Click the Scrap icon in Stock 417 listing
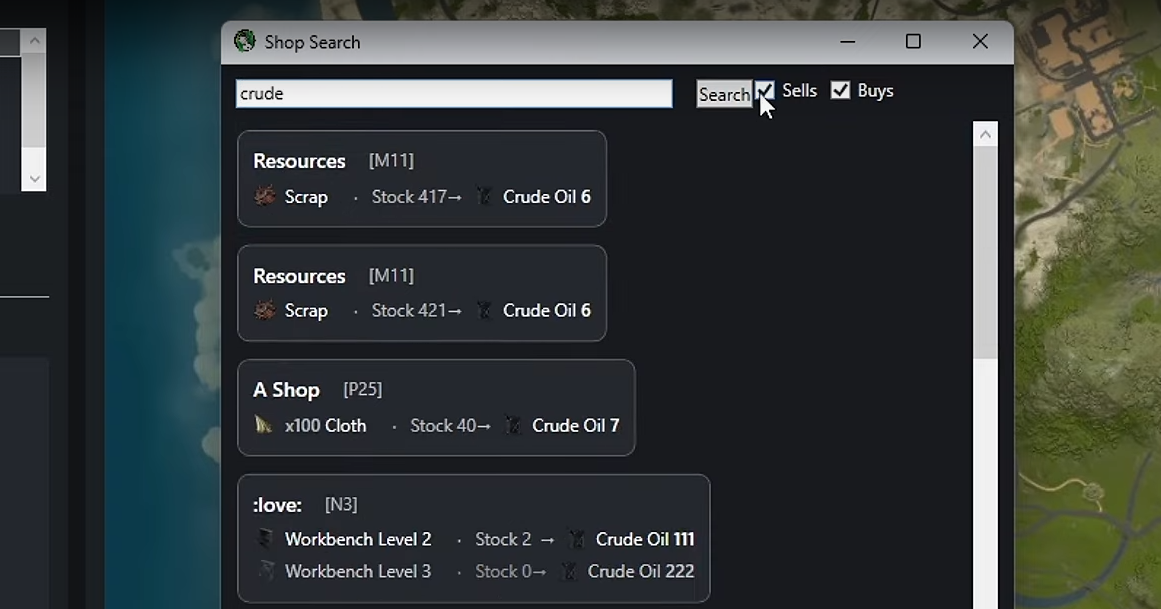 point(264,196)
